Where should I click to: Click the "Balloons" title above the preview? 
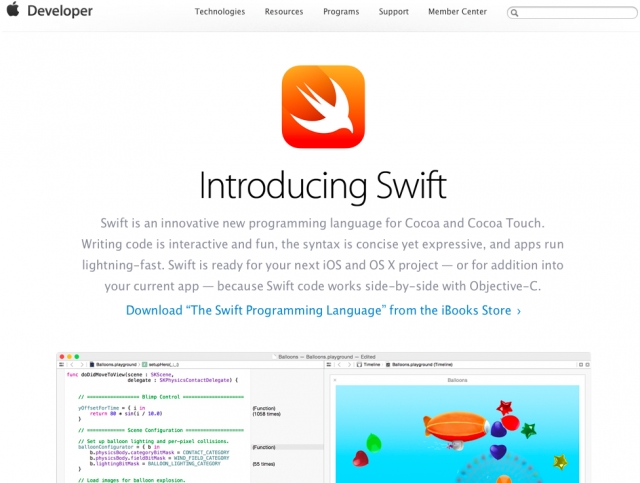point(457,380)
